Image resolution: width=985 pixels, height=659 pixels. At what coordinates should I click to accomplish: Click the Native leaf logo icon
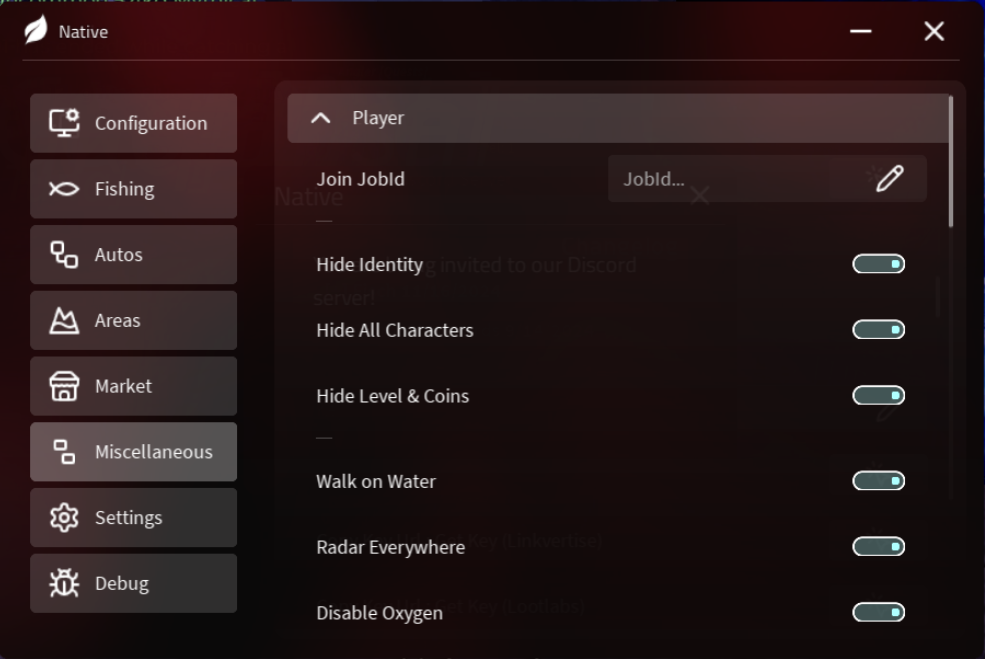pos(36,30)
